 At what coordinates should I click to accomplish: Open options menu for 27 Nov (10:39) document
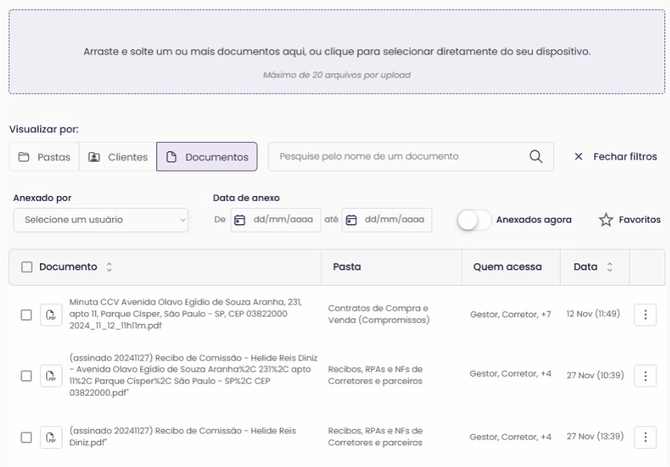646,375
